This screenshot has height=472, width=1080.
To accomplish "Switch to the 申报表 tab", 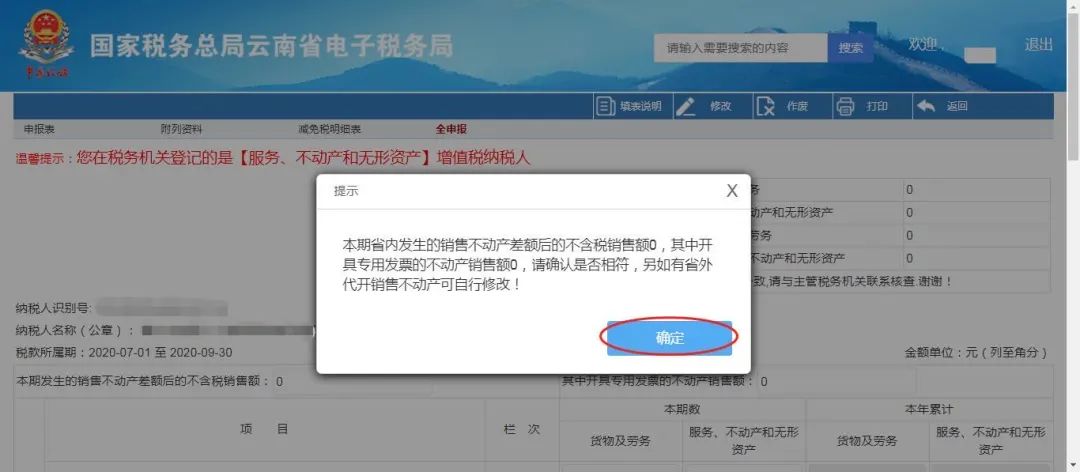I will [39, 129].
